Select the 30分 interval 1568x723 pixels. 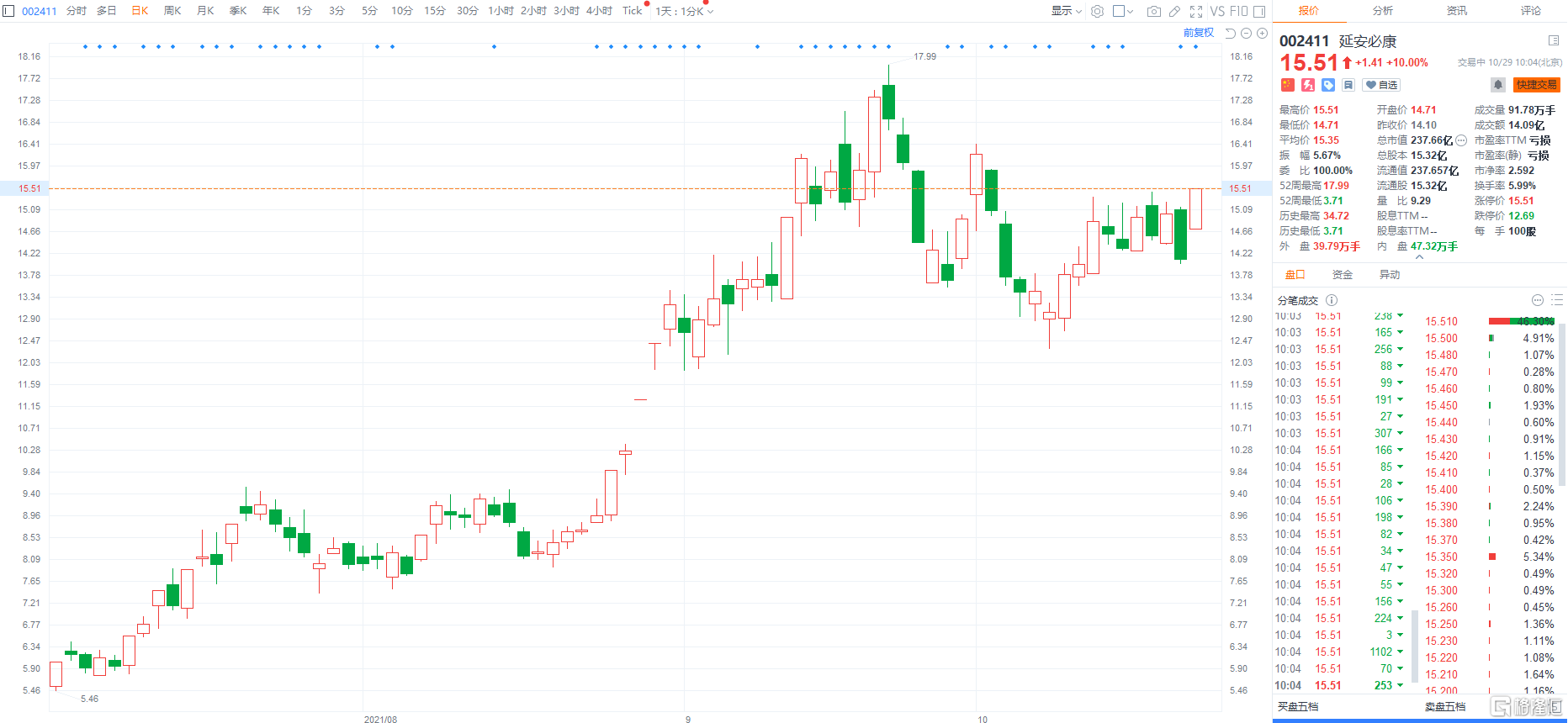468,11
